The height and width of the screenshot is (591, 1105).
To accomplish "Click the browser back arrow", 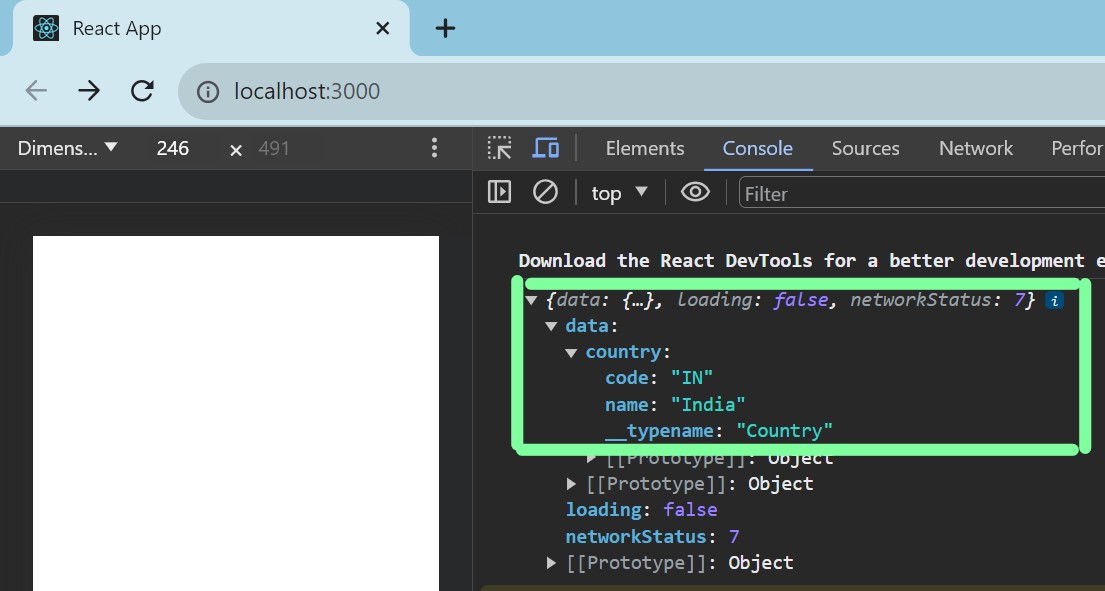I will (36, 91).
